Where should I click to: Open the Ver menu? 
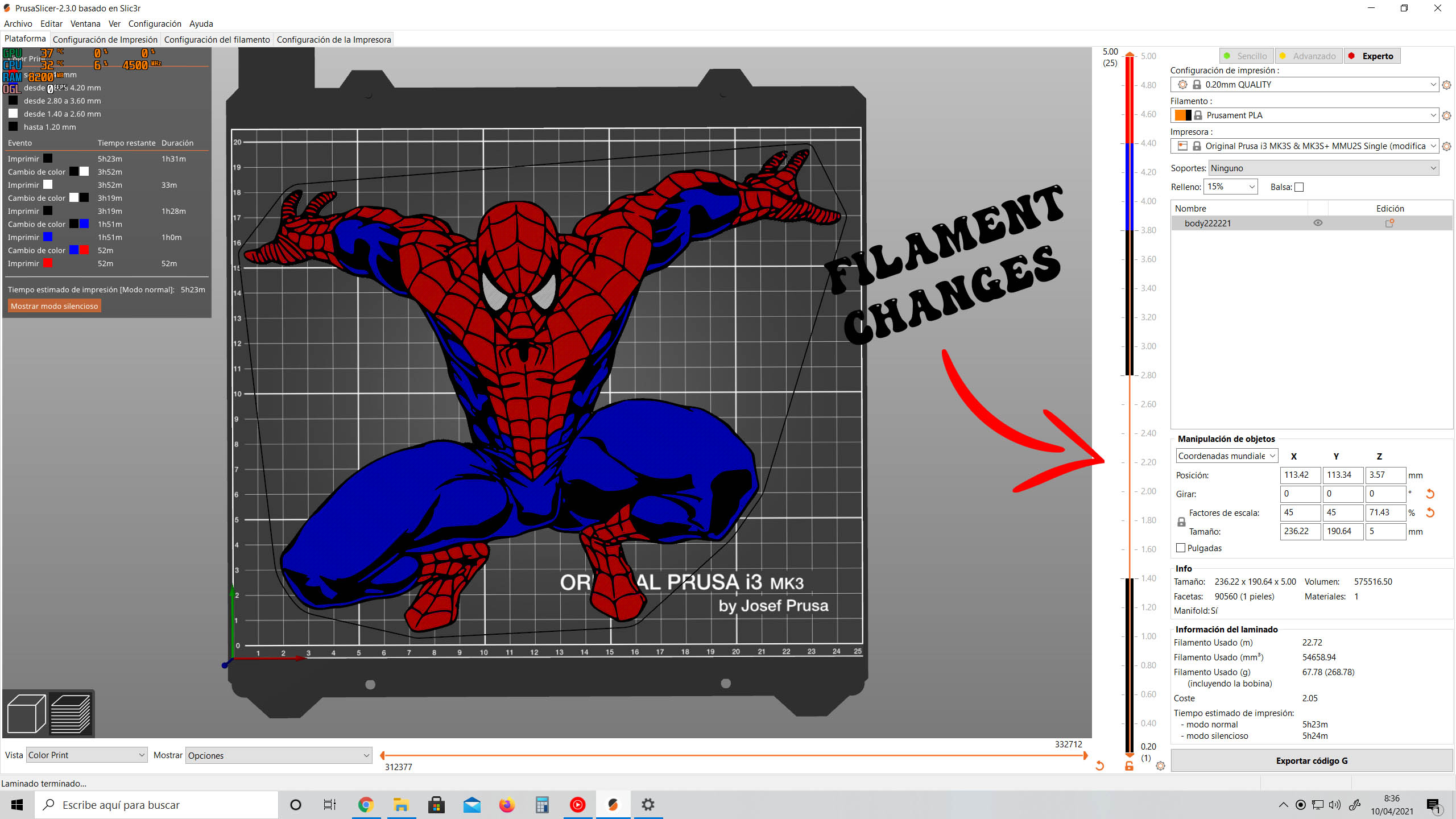click(x=114, y=24)
